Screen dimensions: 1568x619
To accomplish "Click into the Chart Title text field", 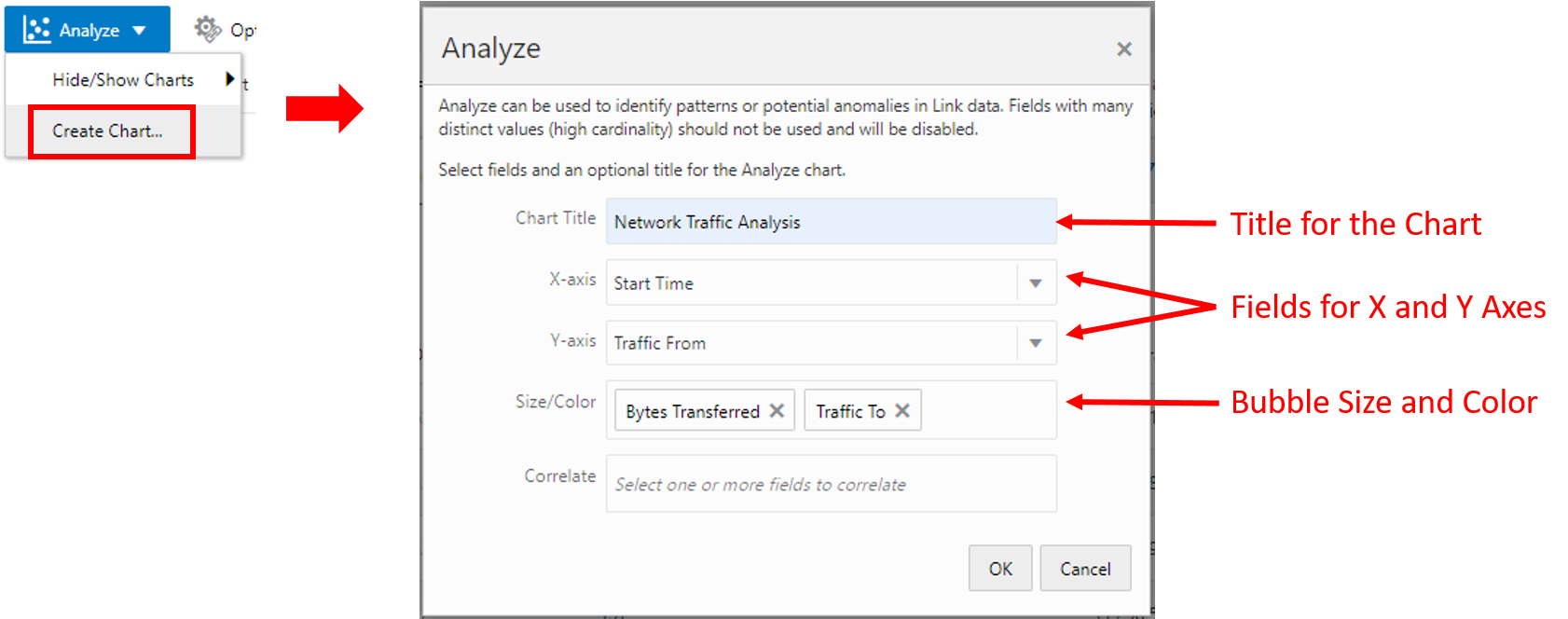I will pyautogui.click(x=830, y=222).
